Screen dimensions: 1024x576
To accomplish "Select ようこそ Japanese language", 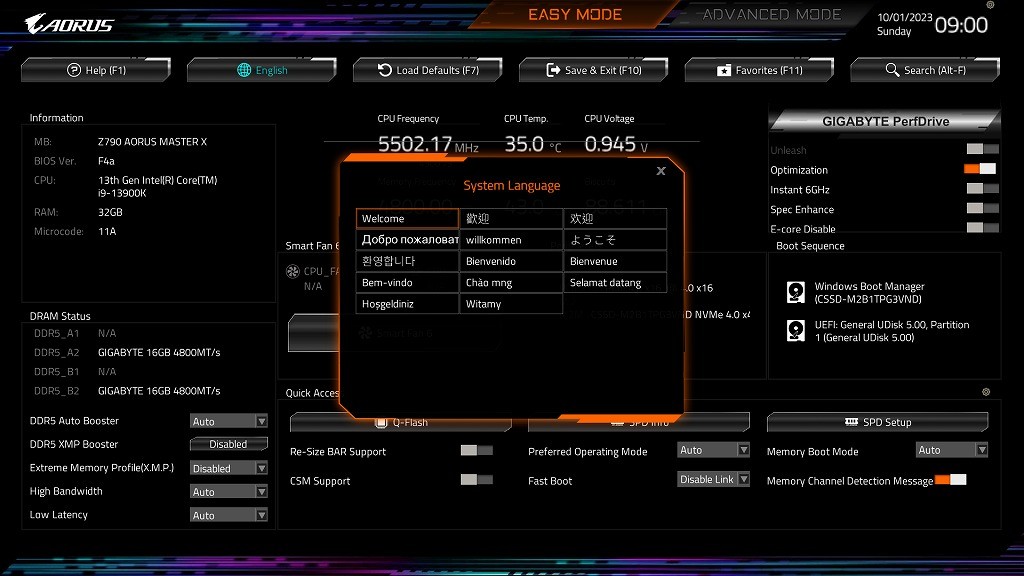I will (x=615, y=240).
